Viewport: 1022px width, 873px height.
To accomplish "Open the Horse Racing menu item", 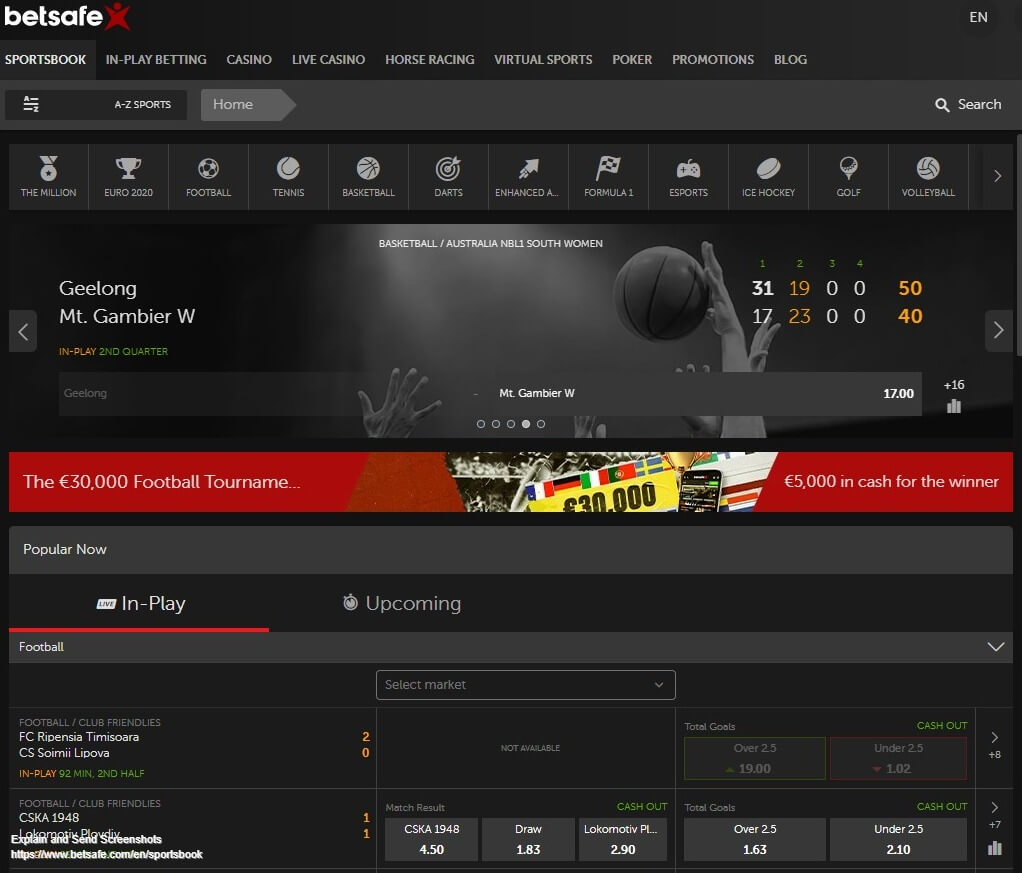I will click(430, 59).
